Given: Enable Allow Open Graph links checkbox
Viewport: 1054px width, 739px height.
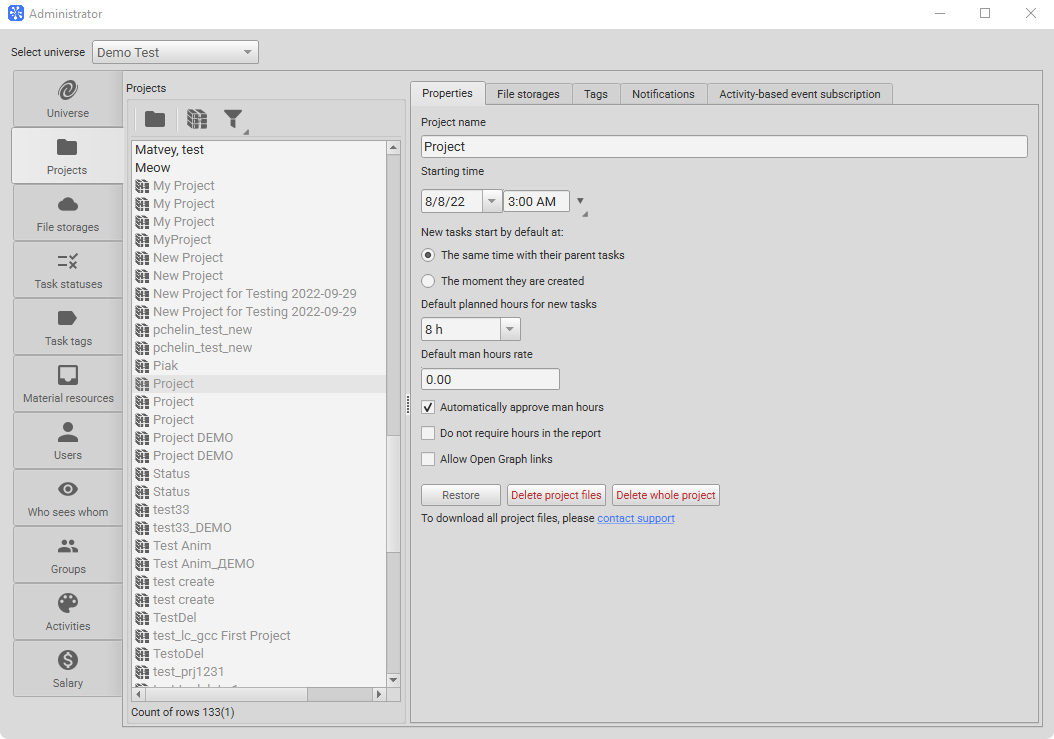Looking at the screenshot, I should click(x=429, y=459).
